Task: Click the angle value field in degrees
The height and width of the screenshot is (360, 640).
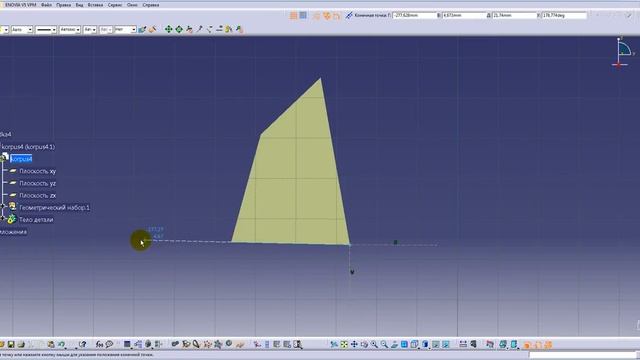Action: coord(564,15)
